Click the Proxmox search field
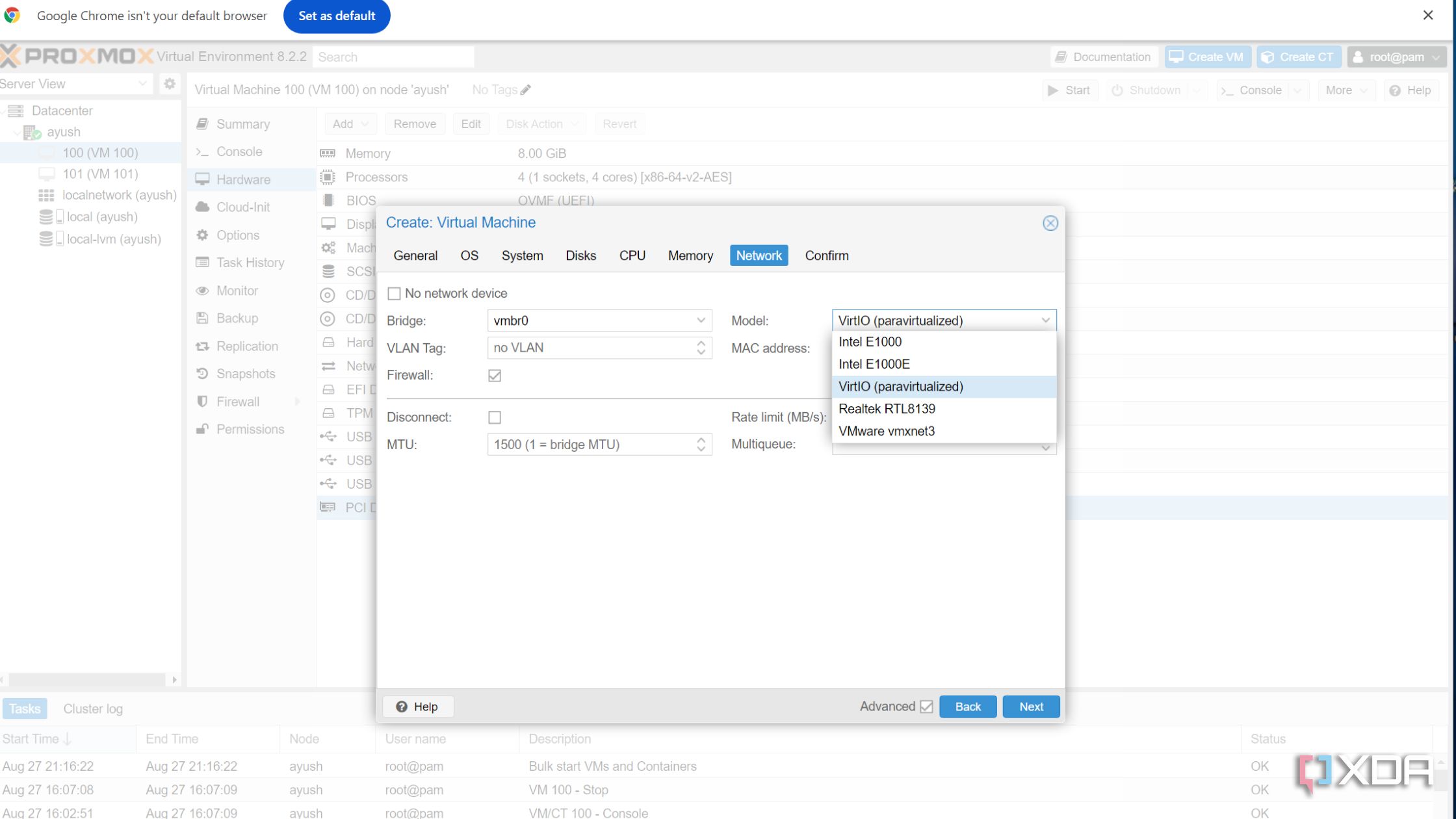This screenshot has width=1456, height=819. pyautogui.click(x=393, y=57)
